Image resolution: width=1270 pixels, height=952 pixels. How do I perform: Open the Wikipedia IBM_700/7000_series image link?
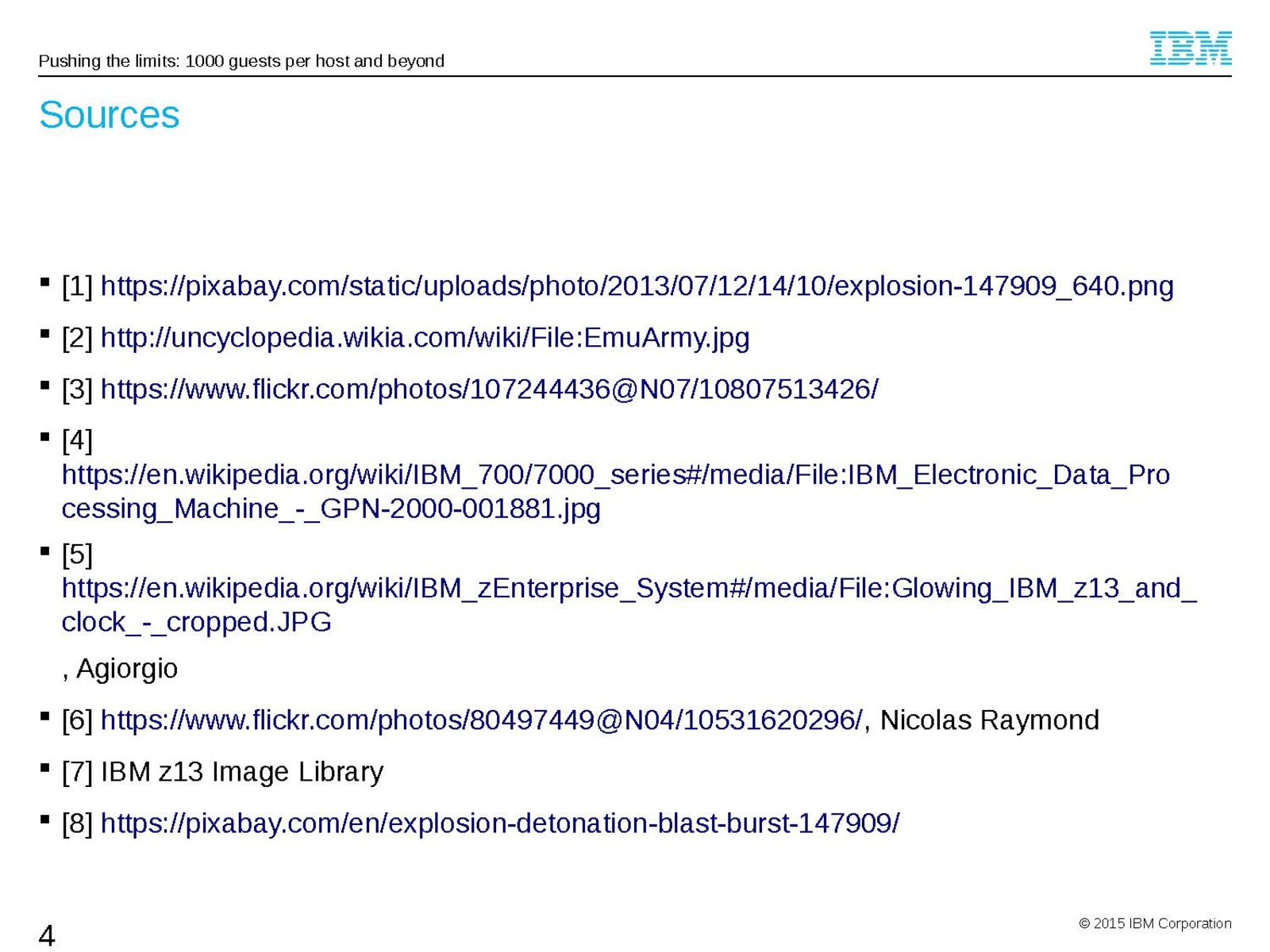pos(615,475)
